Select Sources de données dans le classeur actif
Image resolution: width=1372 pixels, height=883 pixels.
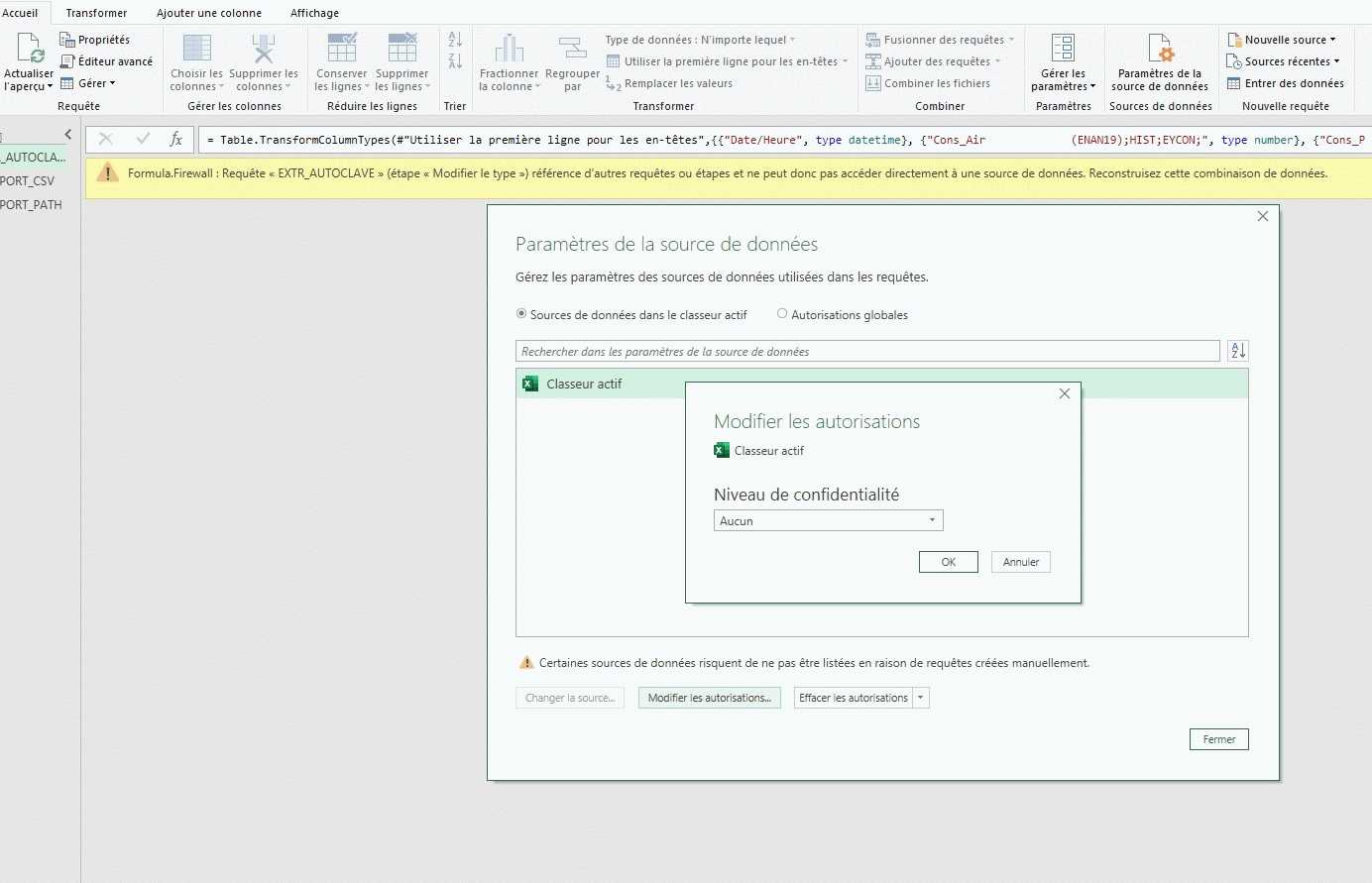pos(521,314)
